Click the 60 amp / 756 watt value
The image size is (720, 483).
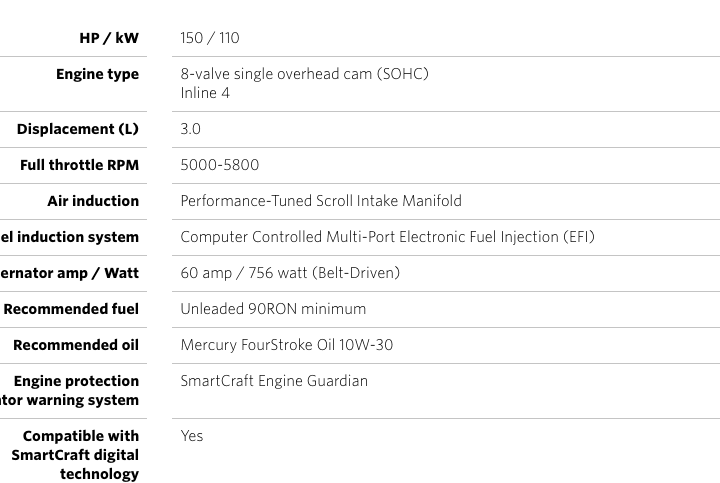290,273
